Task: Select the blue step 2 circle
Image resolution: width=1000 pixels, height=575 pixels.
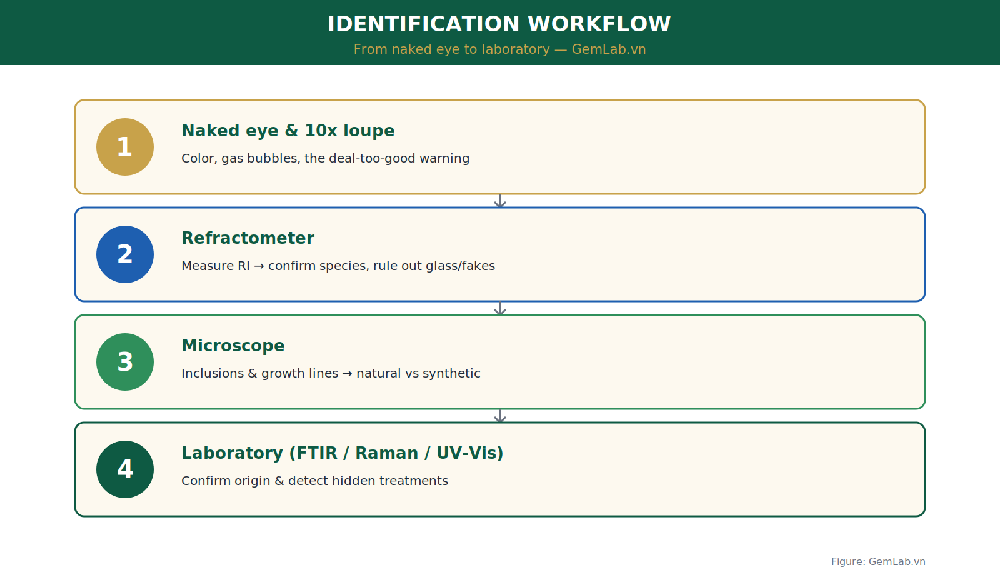Action: pos(125,254)
